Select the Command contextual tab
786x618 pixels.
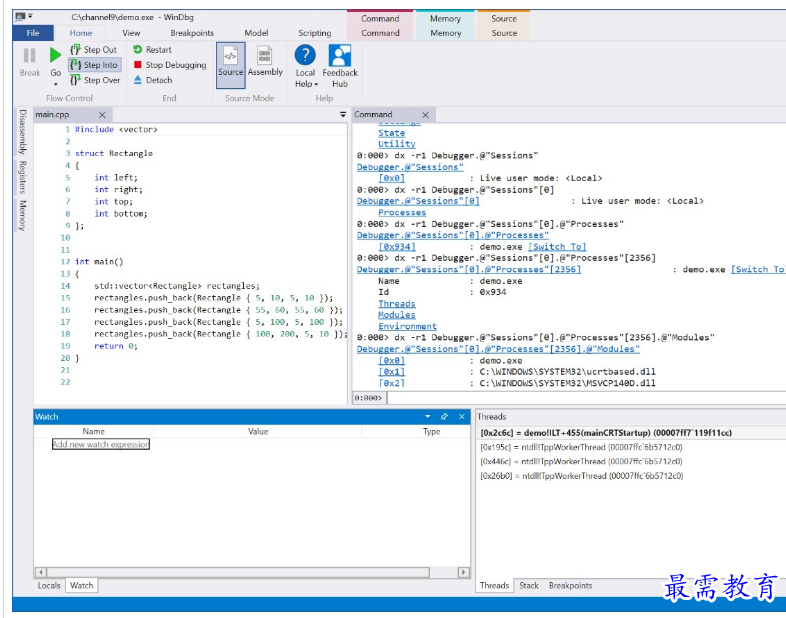click(x=380, y=33)
